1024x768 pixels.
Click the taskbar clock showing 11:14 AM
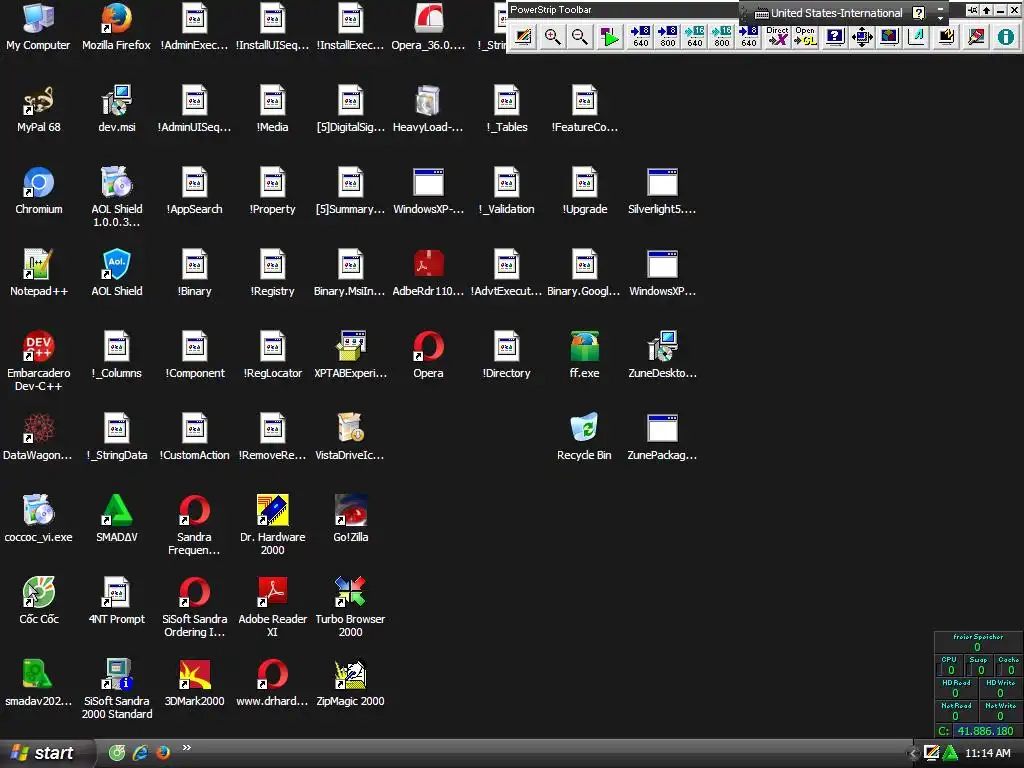(x=987, y=753)
